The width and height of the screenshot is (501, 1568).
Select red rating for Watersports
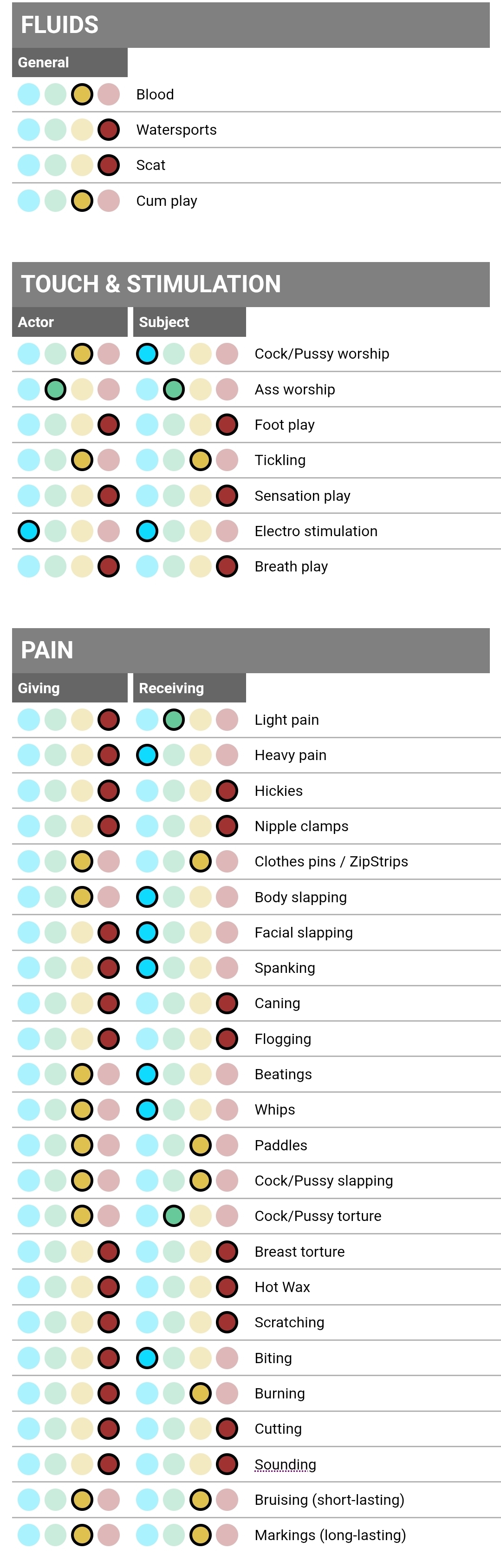click(109, 130)
